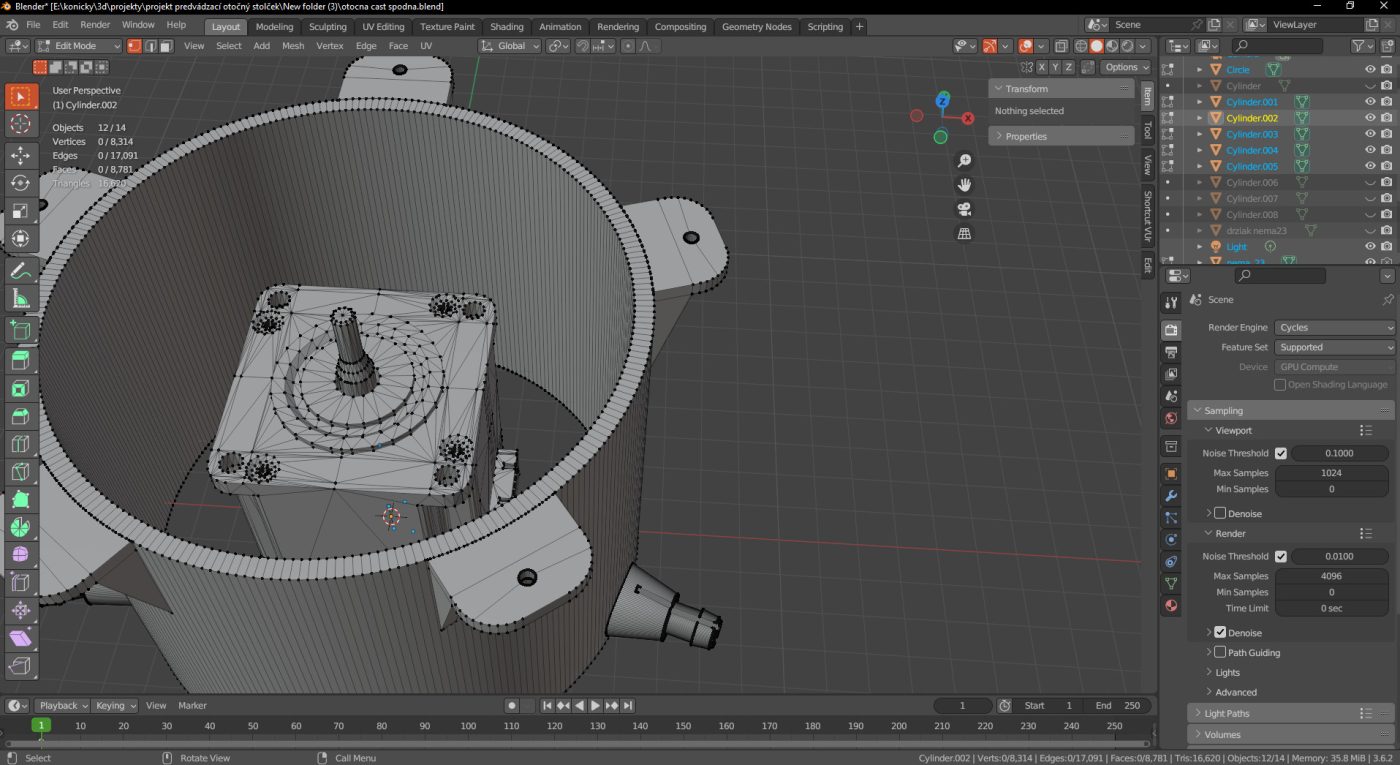Image resolution: width=1400 pixels, height=765 pixels.
Task: Select the Cursor tool
Action: [x=20, y=124]
